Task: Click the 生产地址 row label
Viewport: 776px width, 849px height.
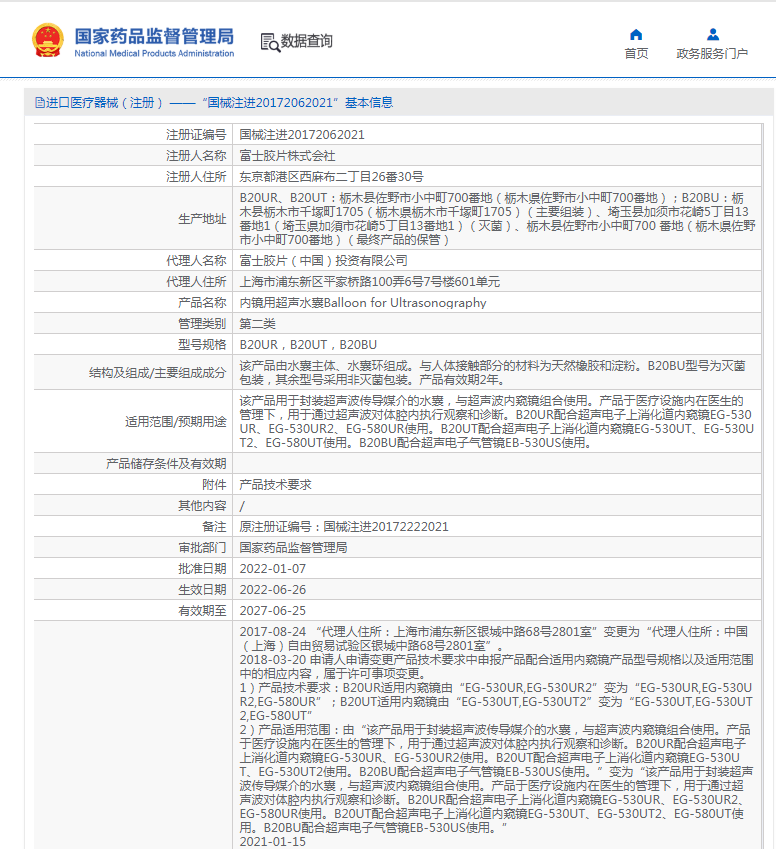Action: tap(202, 219)
